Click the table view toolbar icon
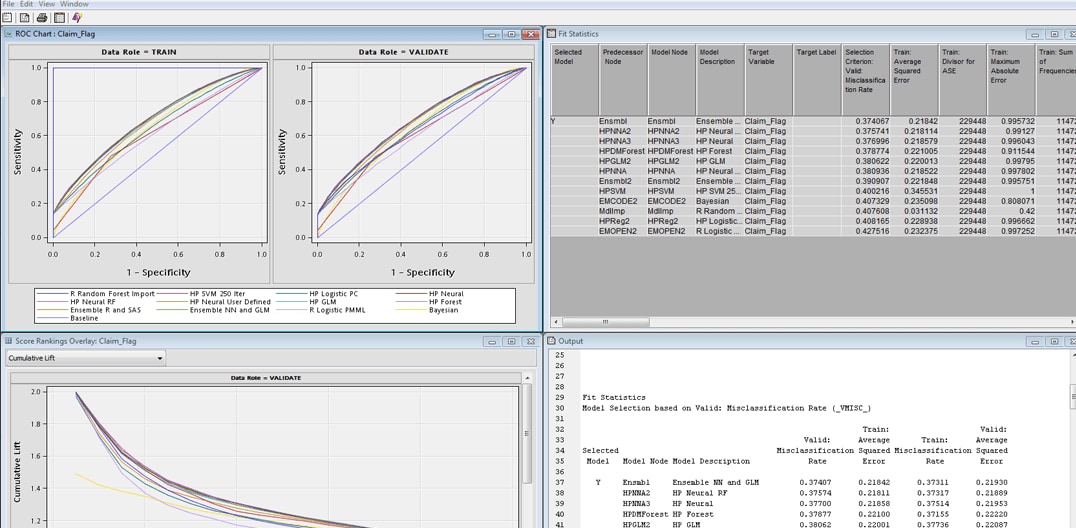 pos(59,17)
